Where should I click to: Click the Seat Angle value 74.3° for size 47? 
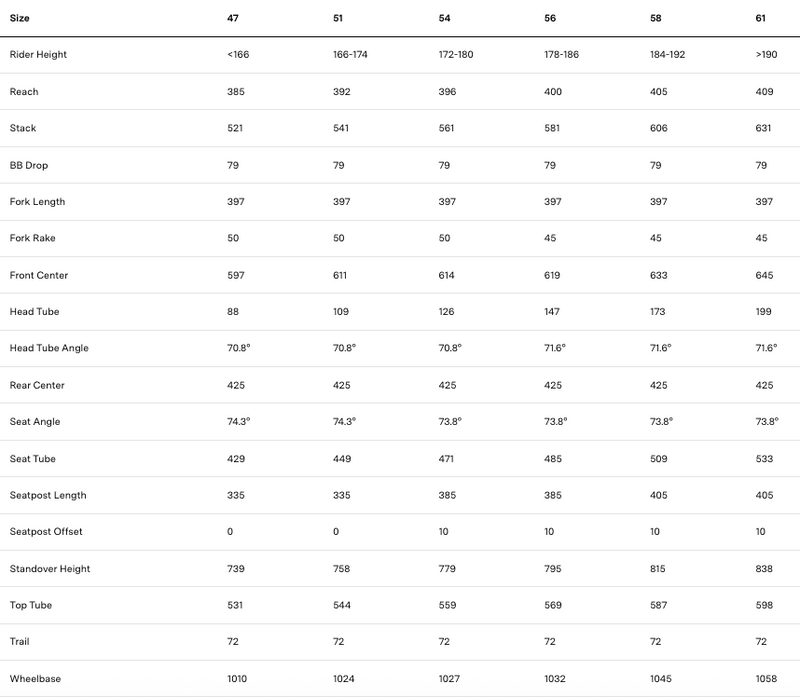[239, 421]
